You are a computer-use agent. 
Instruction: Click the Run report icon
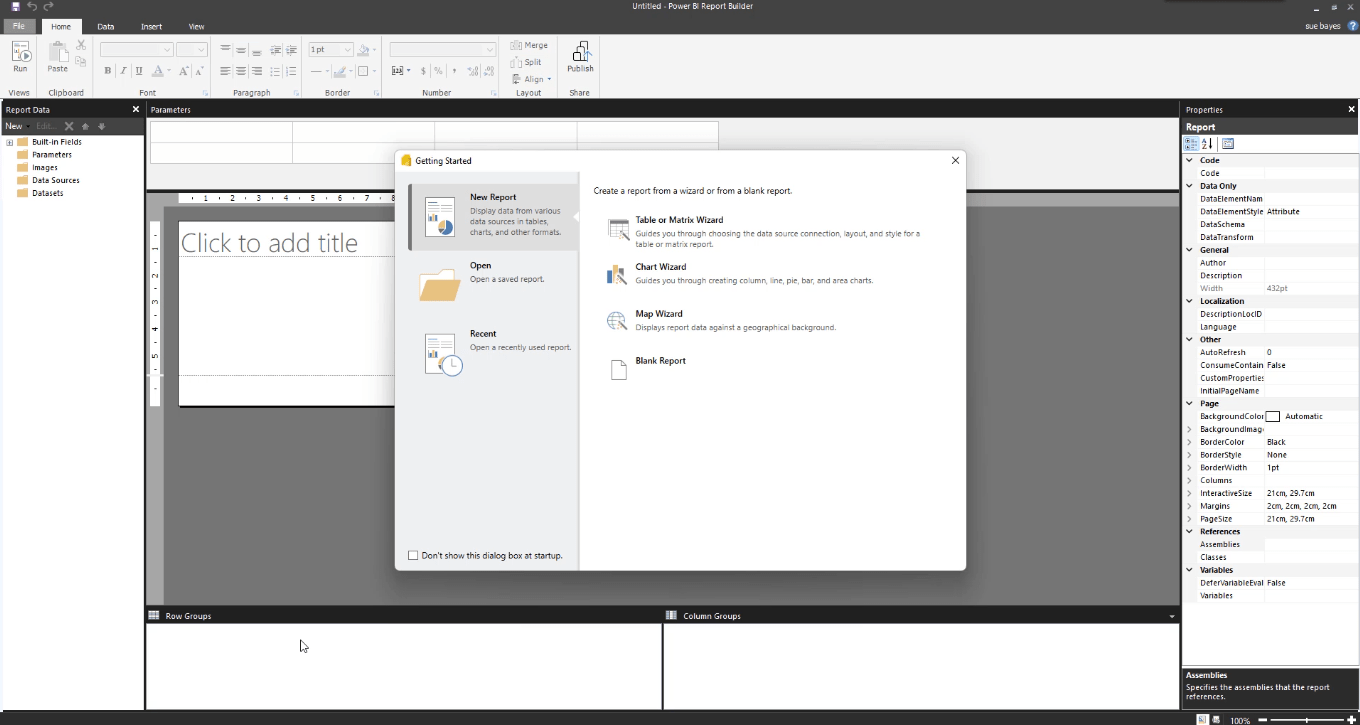click(20, 52)
